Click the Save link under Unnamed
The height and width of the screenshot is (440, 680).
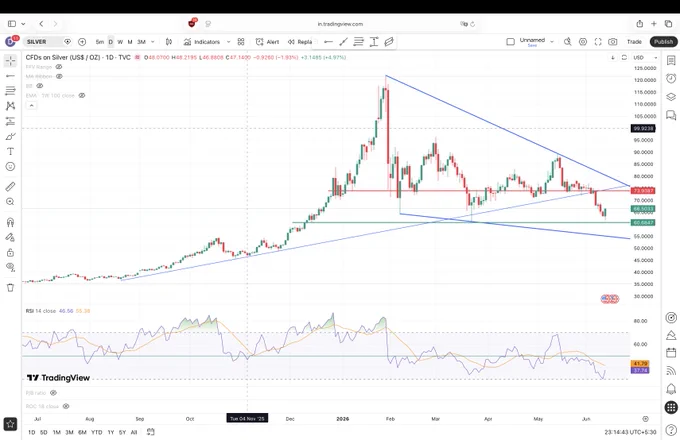point(532,46)
